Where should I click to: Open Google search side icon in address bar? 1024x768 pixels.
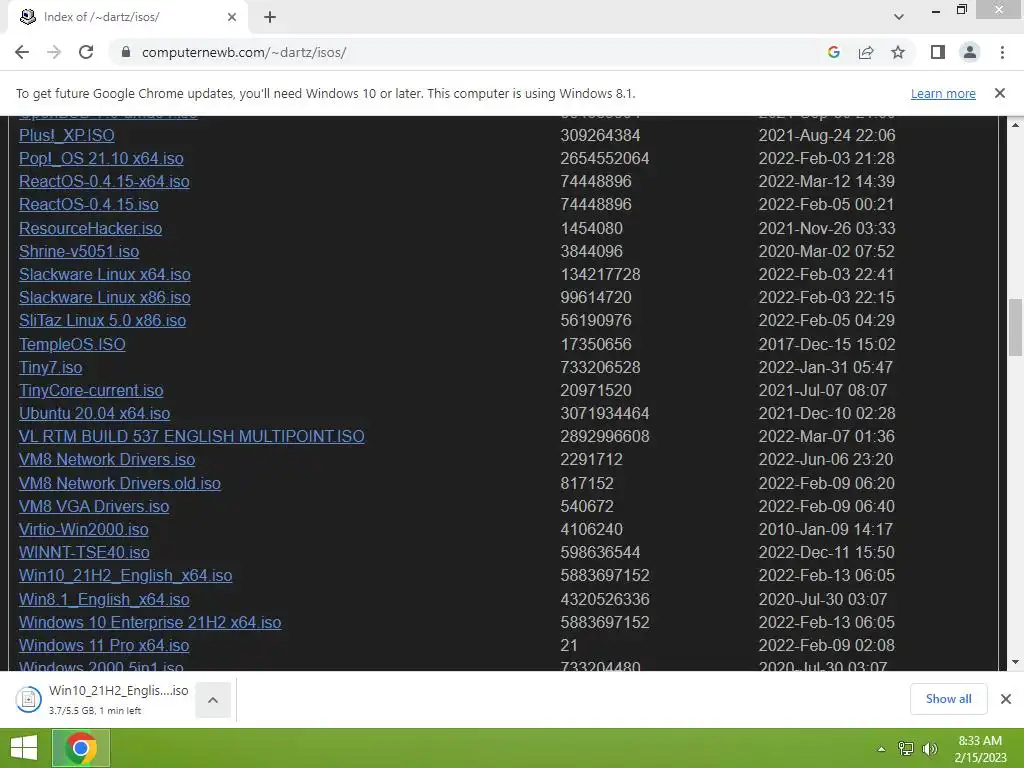coord(833,52)
